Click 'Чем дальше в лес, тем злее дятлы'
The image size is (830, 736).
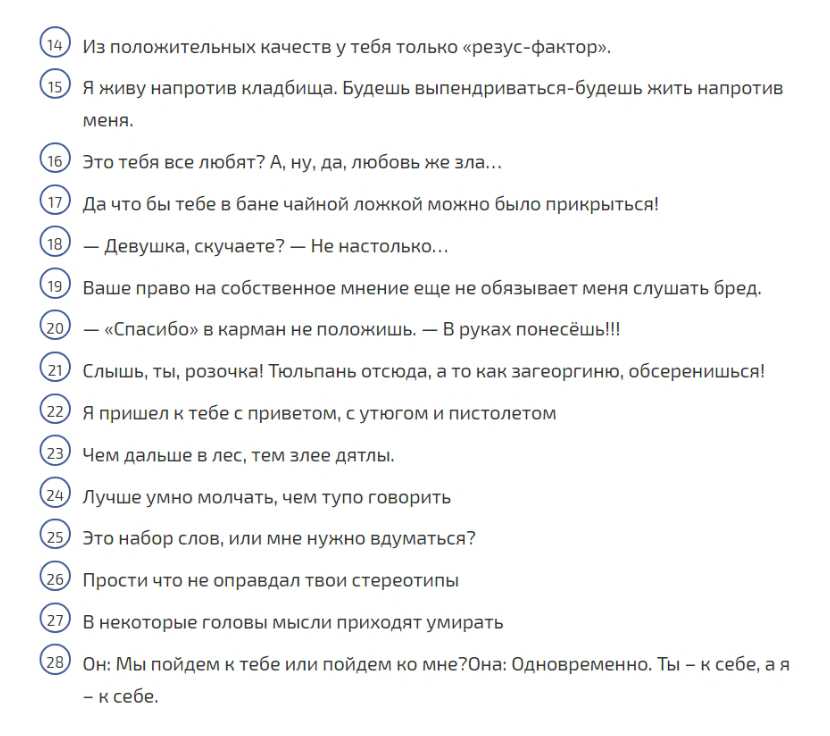coord(238,455)
